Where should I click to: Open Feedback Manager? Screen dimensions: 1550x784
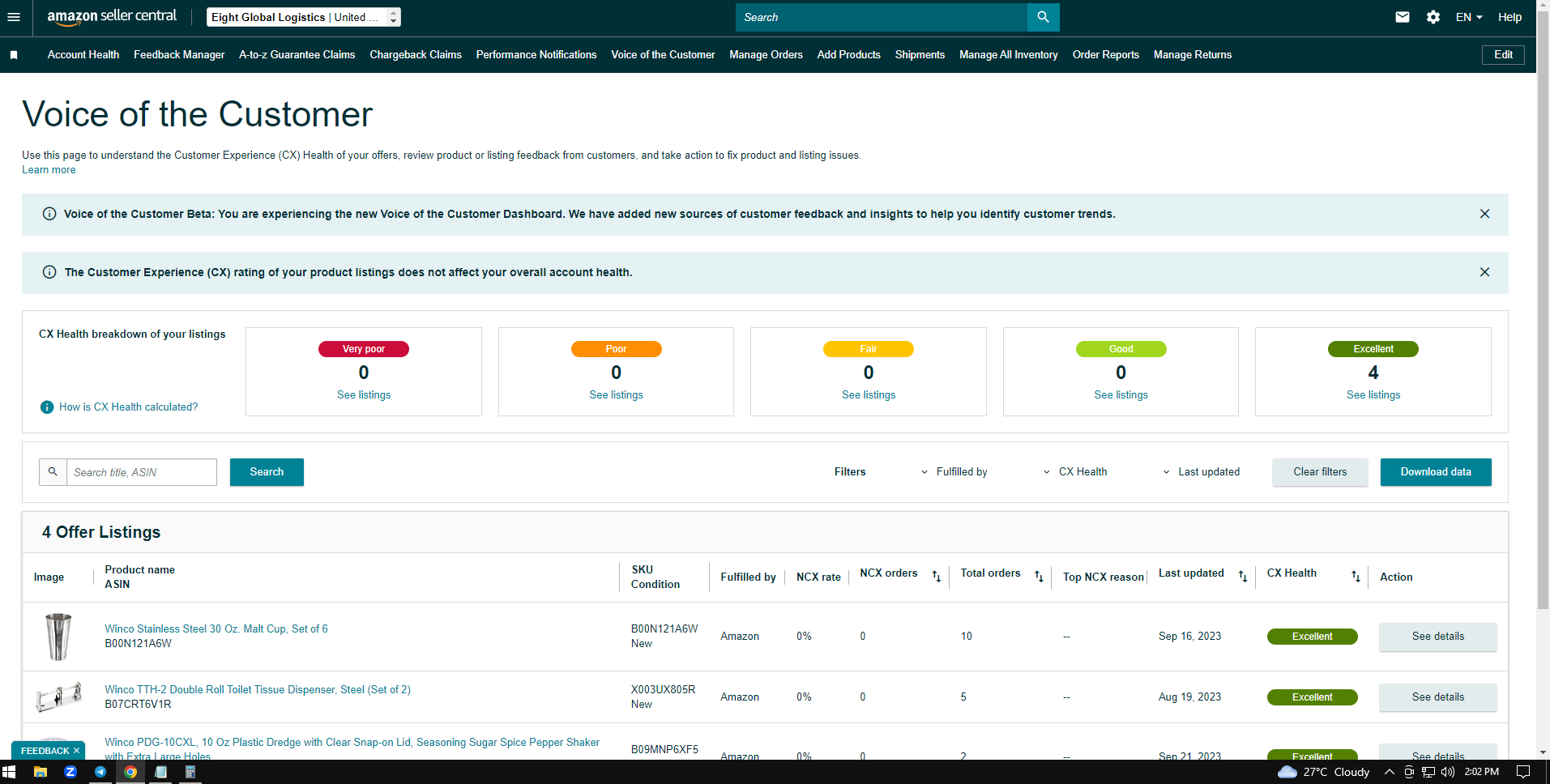tap(179, 55)
